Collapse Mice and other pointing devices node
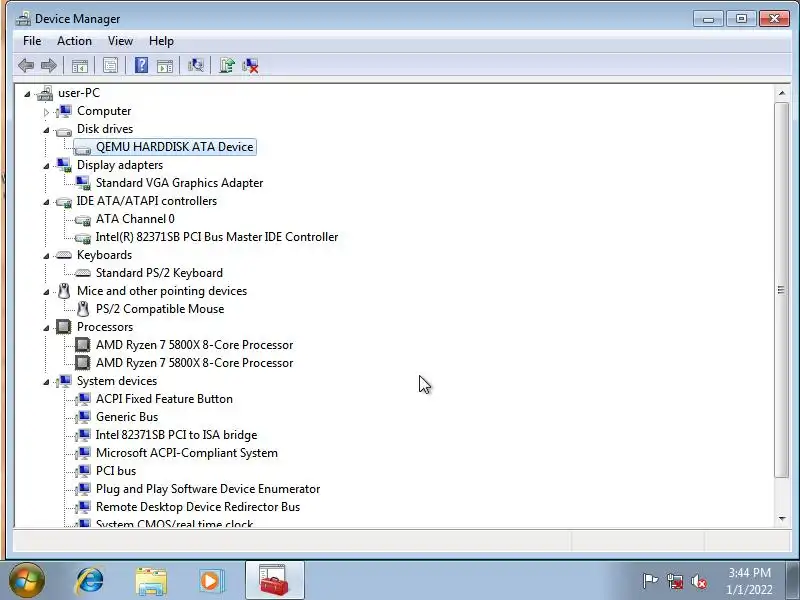 (x=46, y=292)
